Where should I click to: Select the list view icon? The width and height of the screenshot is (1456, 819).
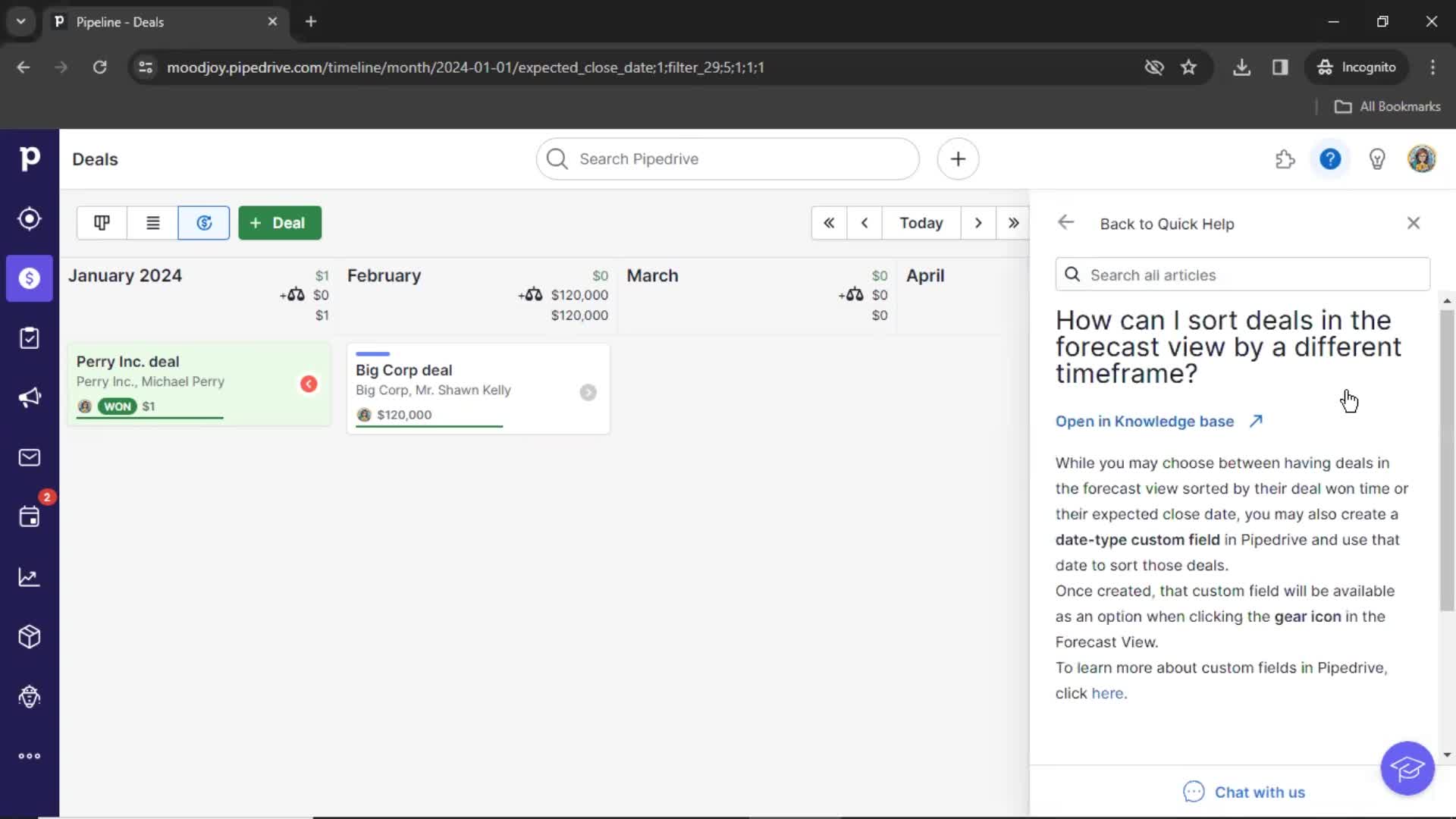tap(153, 222)
